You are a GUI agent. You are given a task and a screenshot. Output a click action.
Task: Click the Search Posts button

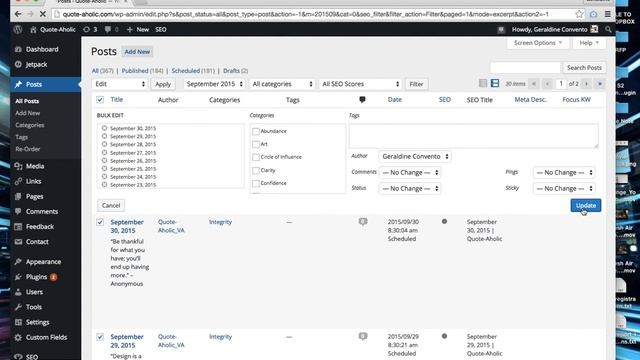[584, 68]
